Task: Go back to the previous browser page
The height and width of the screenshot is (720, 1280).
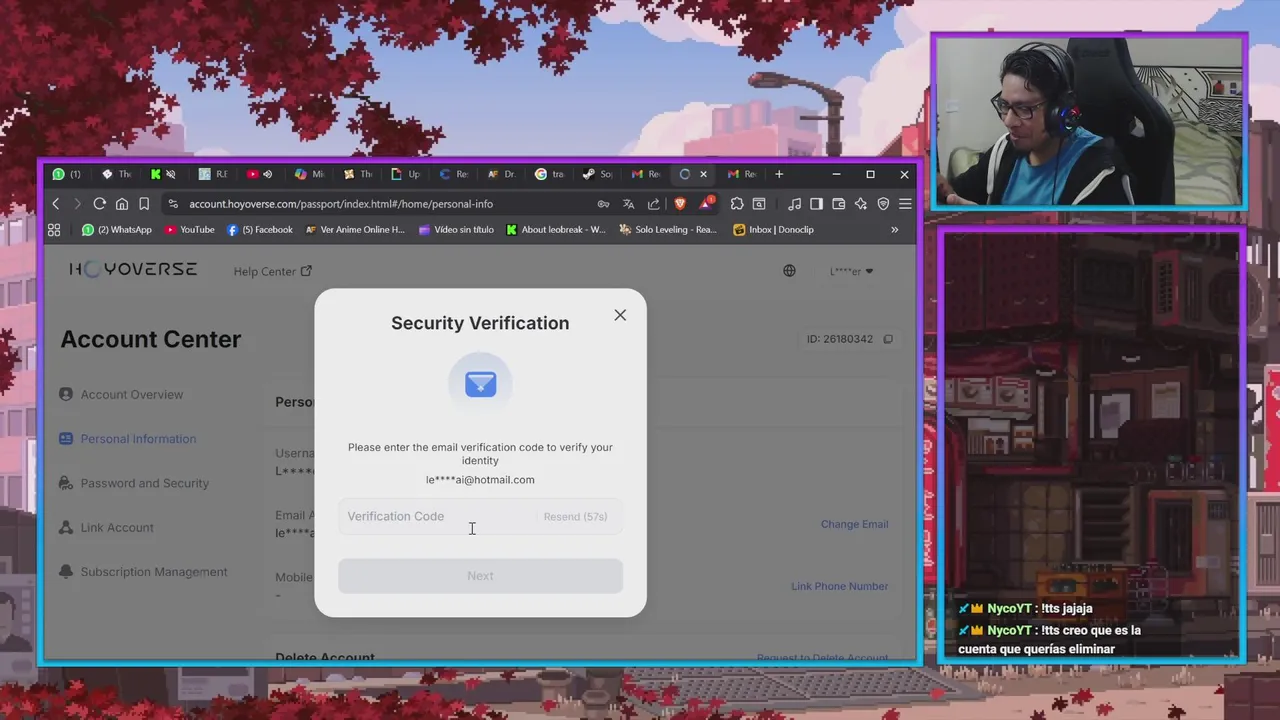Action: click(x=56, y=204)
